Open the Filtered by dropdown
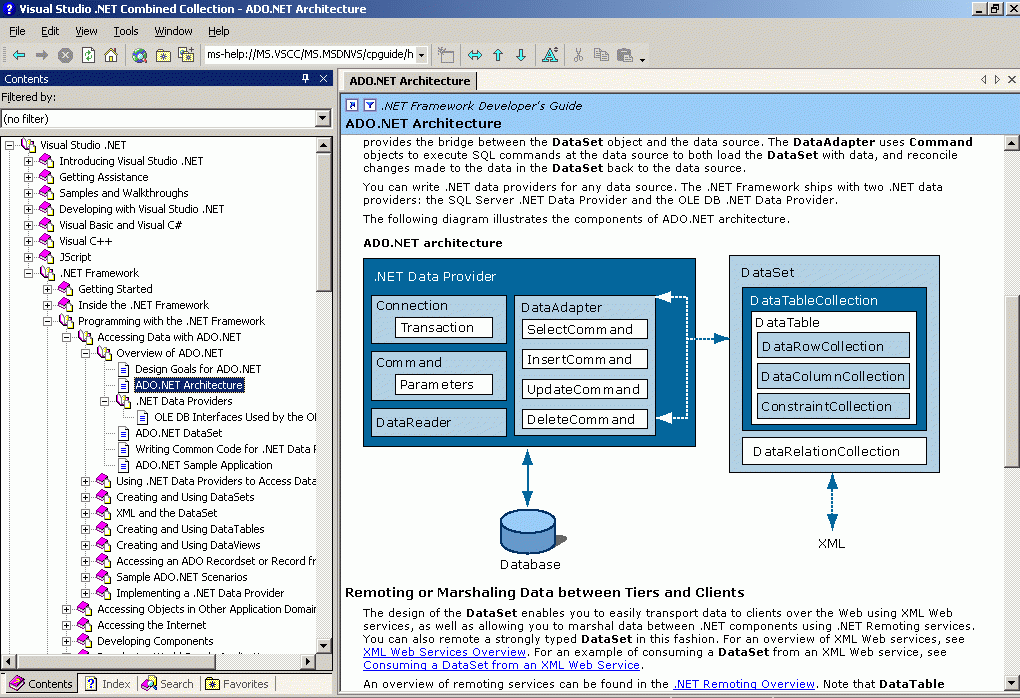1020x698 pixels. coord(323,118)
